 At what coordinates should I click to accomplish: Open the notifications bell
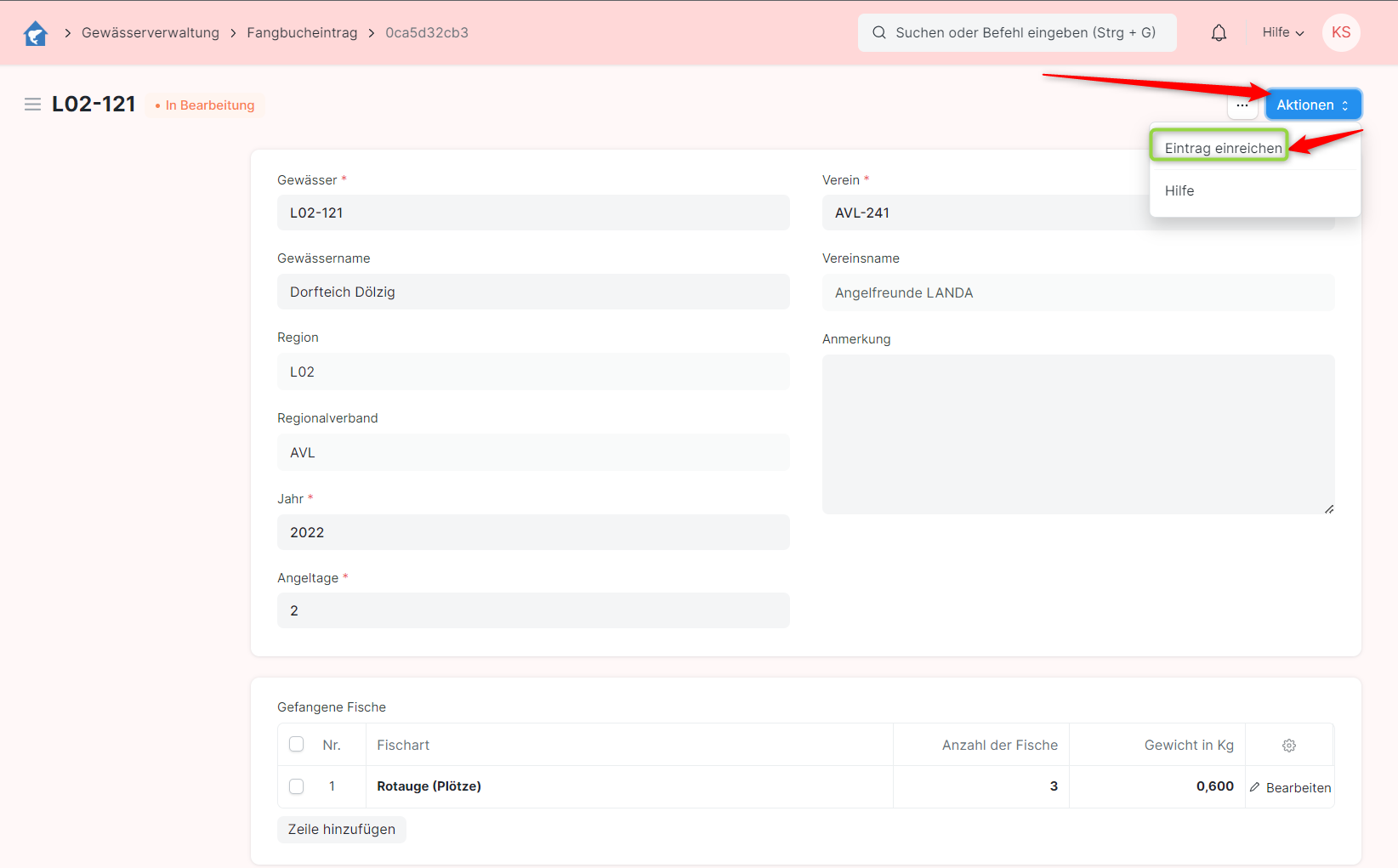[x=1219, y=33]
